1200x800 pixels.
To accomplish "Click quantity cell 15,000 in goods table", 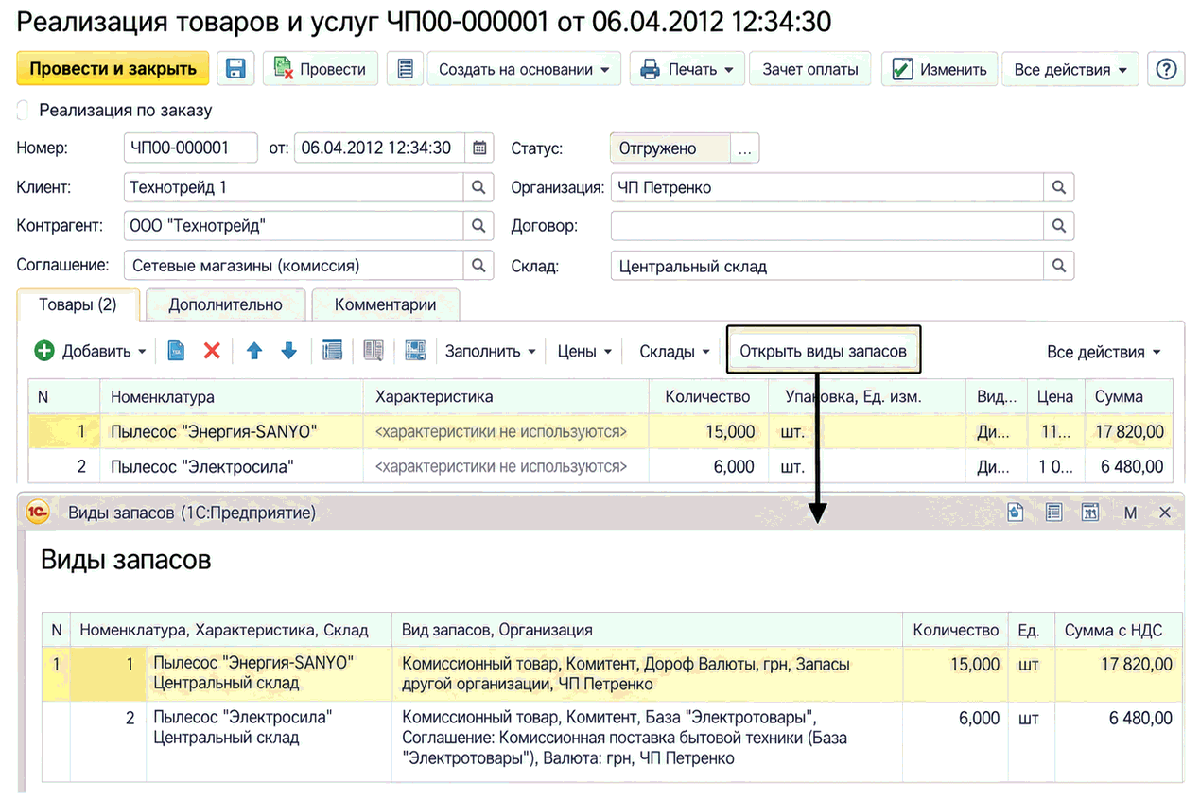I will 710,432.
